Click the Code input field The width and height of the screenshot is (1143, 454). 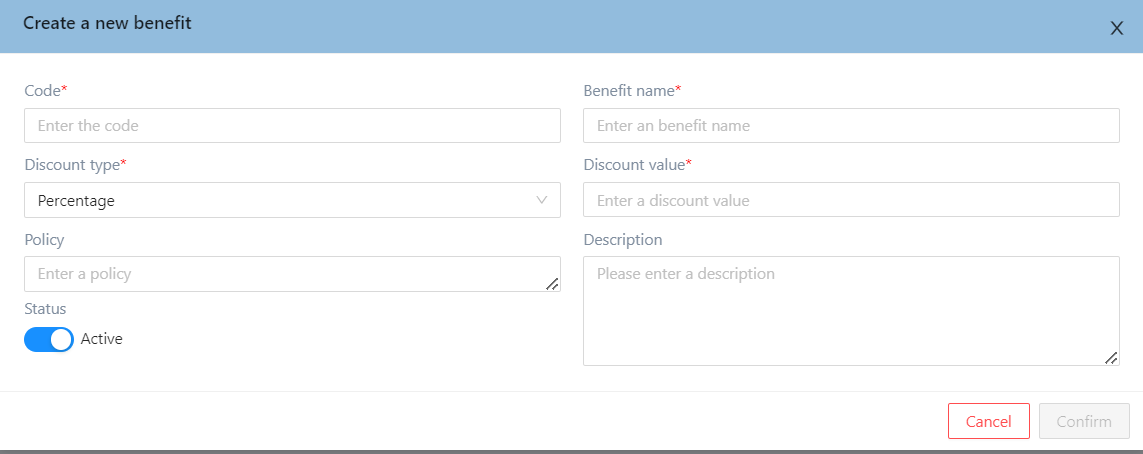tap(292, 126)
